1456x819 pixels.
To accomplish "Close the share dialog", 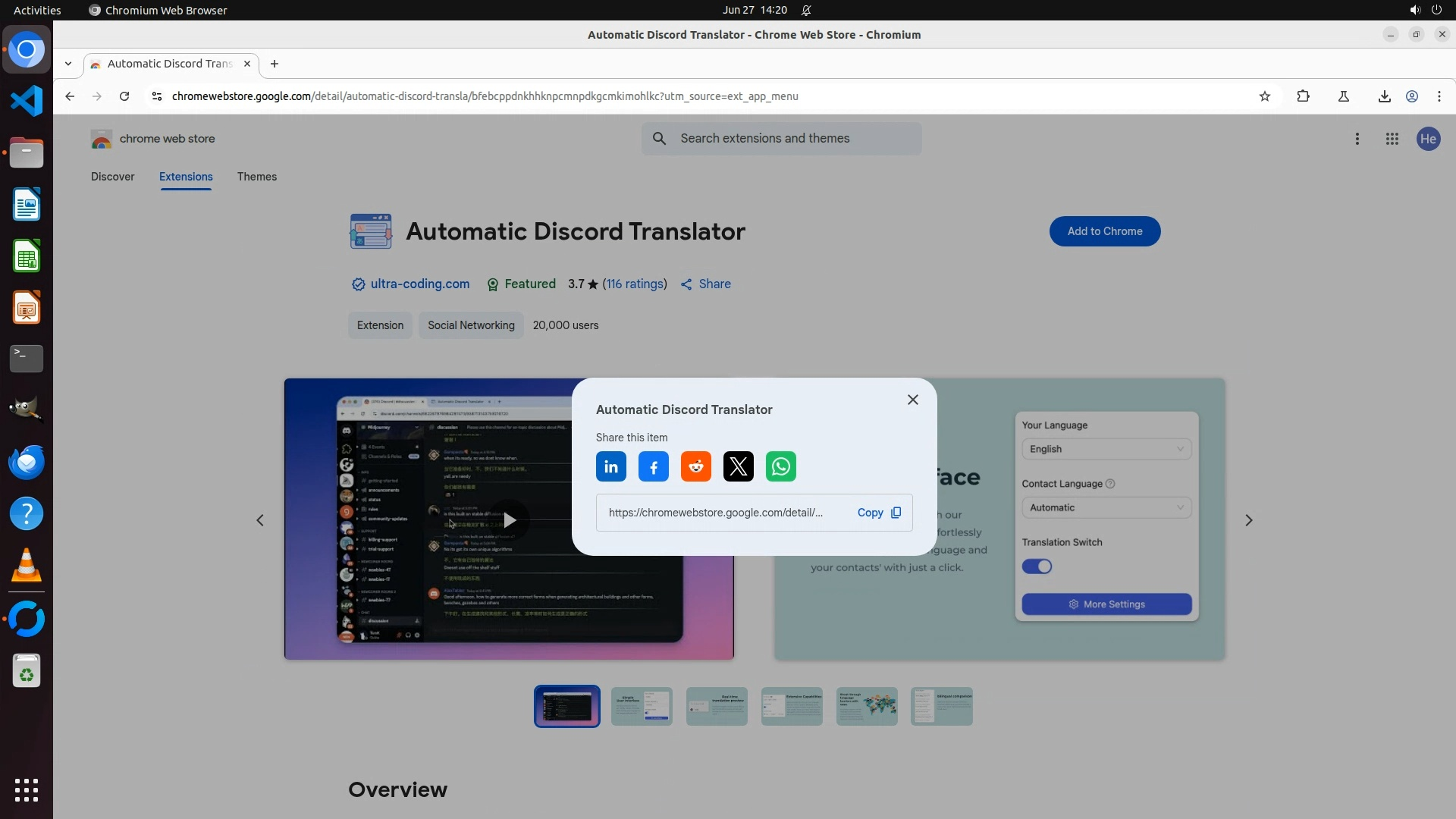I will 912,400.
